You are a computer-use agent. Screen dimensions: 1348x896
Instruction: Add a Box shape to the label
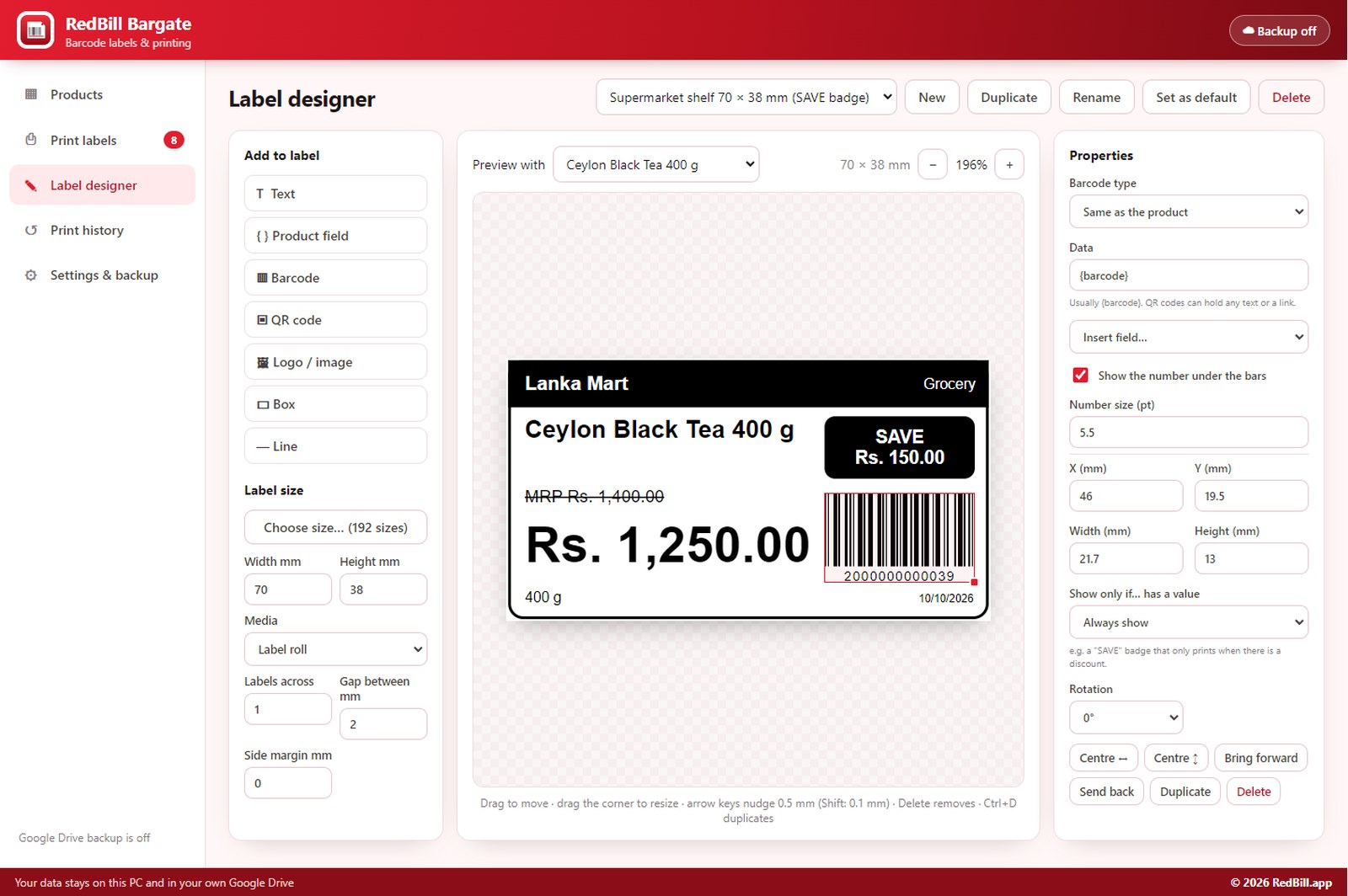[335, 404]
